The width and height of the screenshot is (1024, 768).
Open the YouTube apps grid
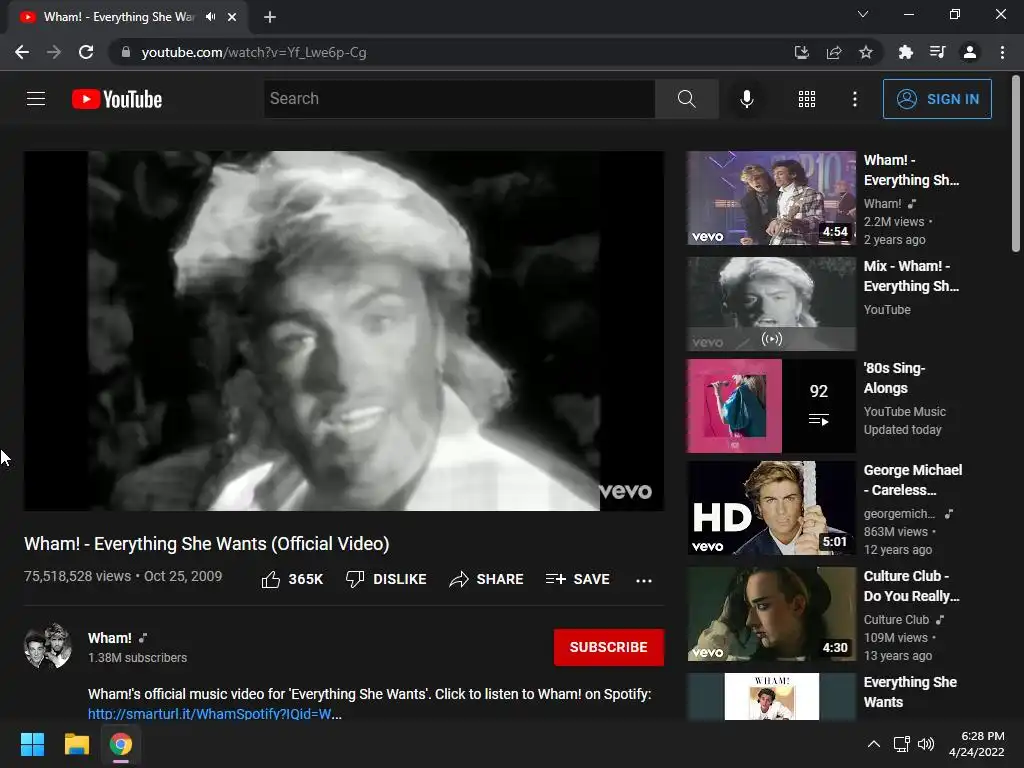807,99
